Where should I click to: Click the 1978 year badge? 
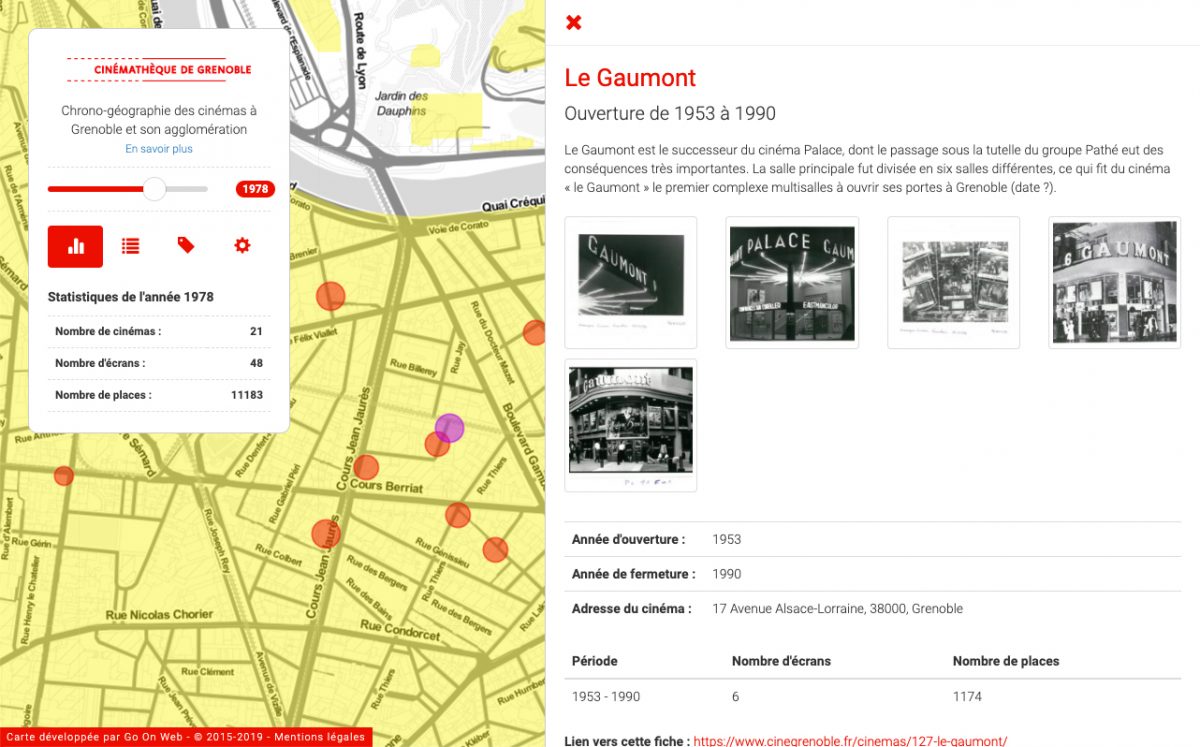[255, 189]
